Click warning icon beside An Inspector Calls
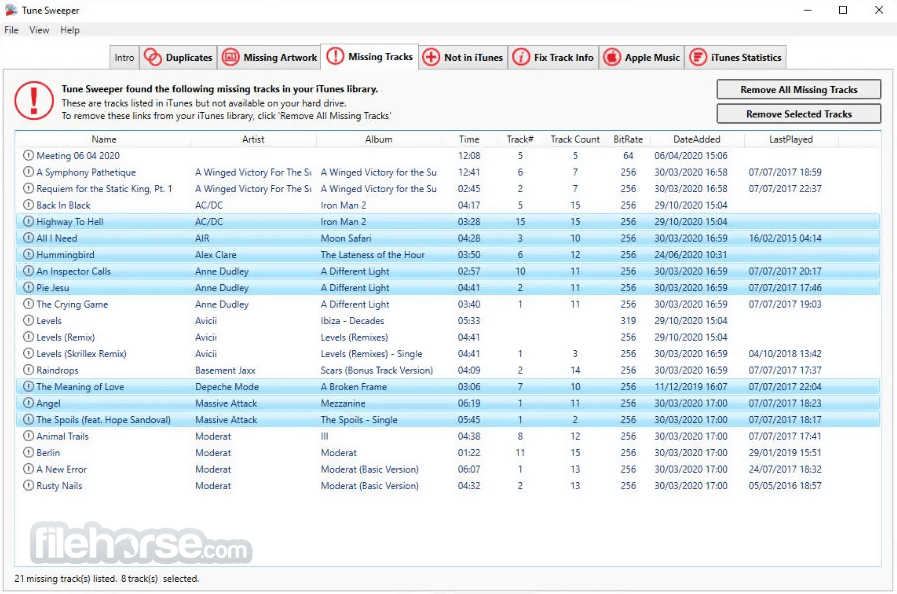Screen dimensions: 897x594 [x=28, y=271]
